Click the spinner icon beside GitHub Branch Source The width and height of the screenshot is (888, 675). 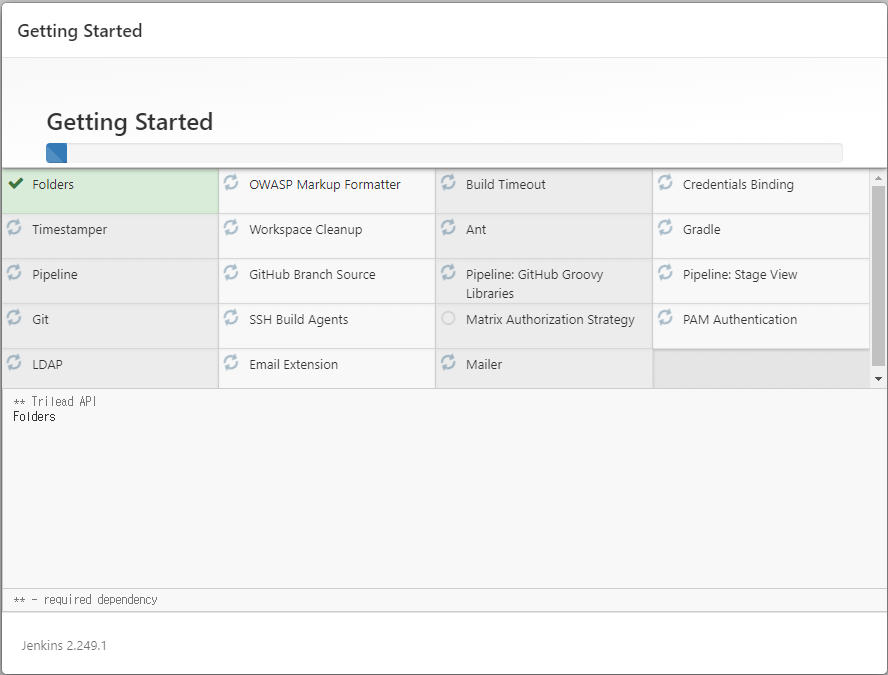tap(231, 272)
